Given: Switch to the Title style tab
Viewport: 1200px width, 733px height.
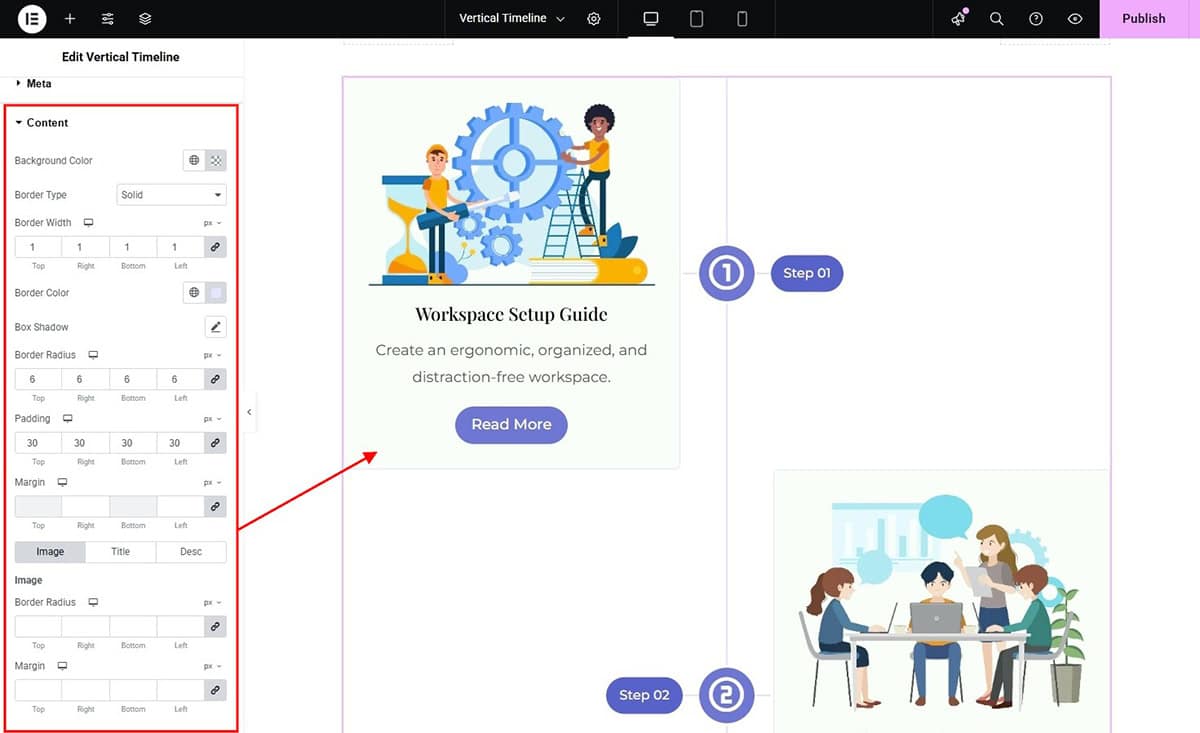Looking at the screenshot, I should [121, 552].
